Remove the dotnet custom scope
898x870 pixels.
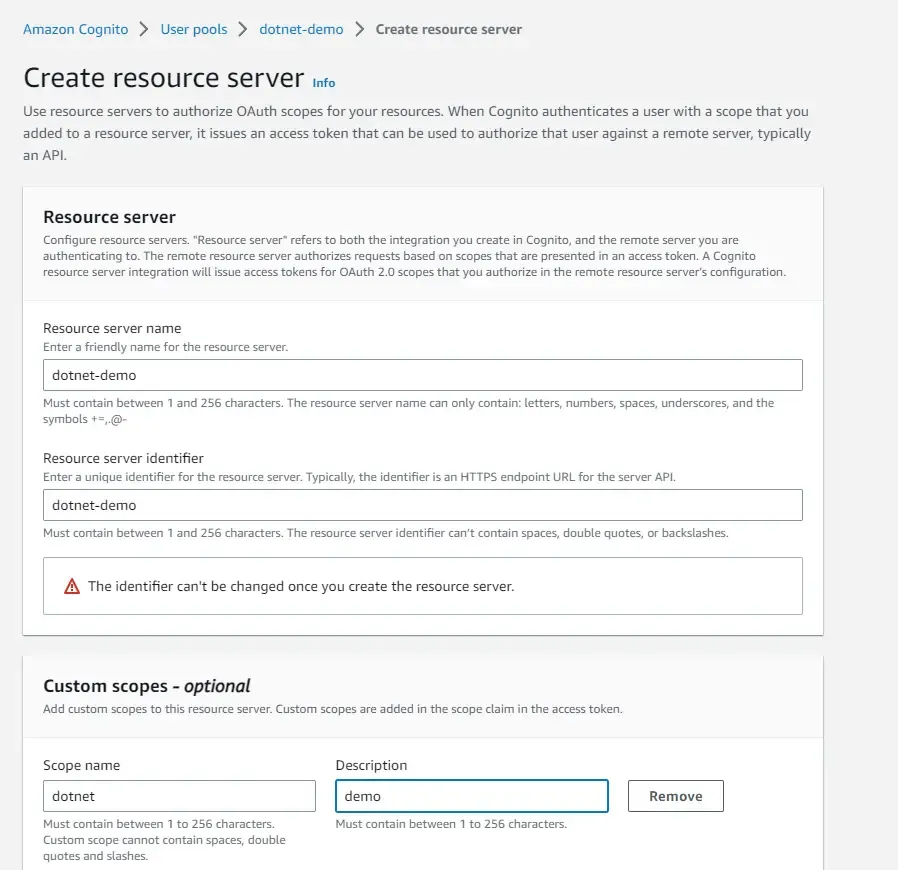point(675,796)
